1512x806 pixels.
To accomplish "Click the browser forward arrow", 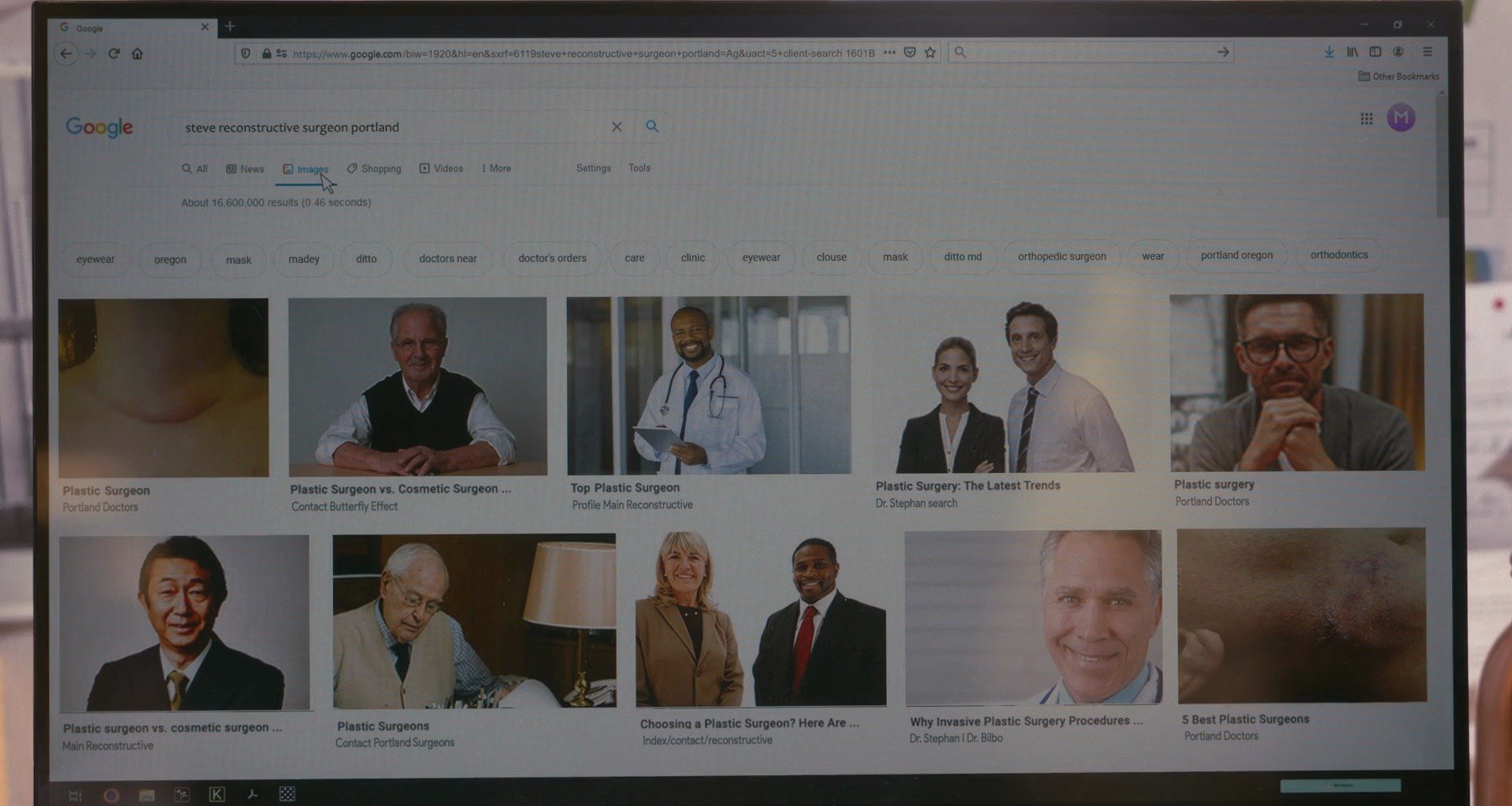I will tap(91, 54).
